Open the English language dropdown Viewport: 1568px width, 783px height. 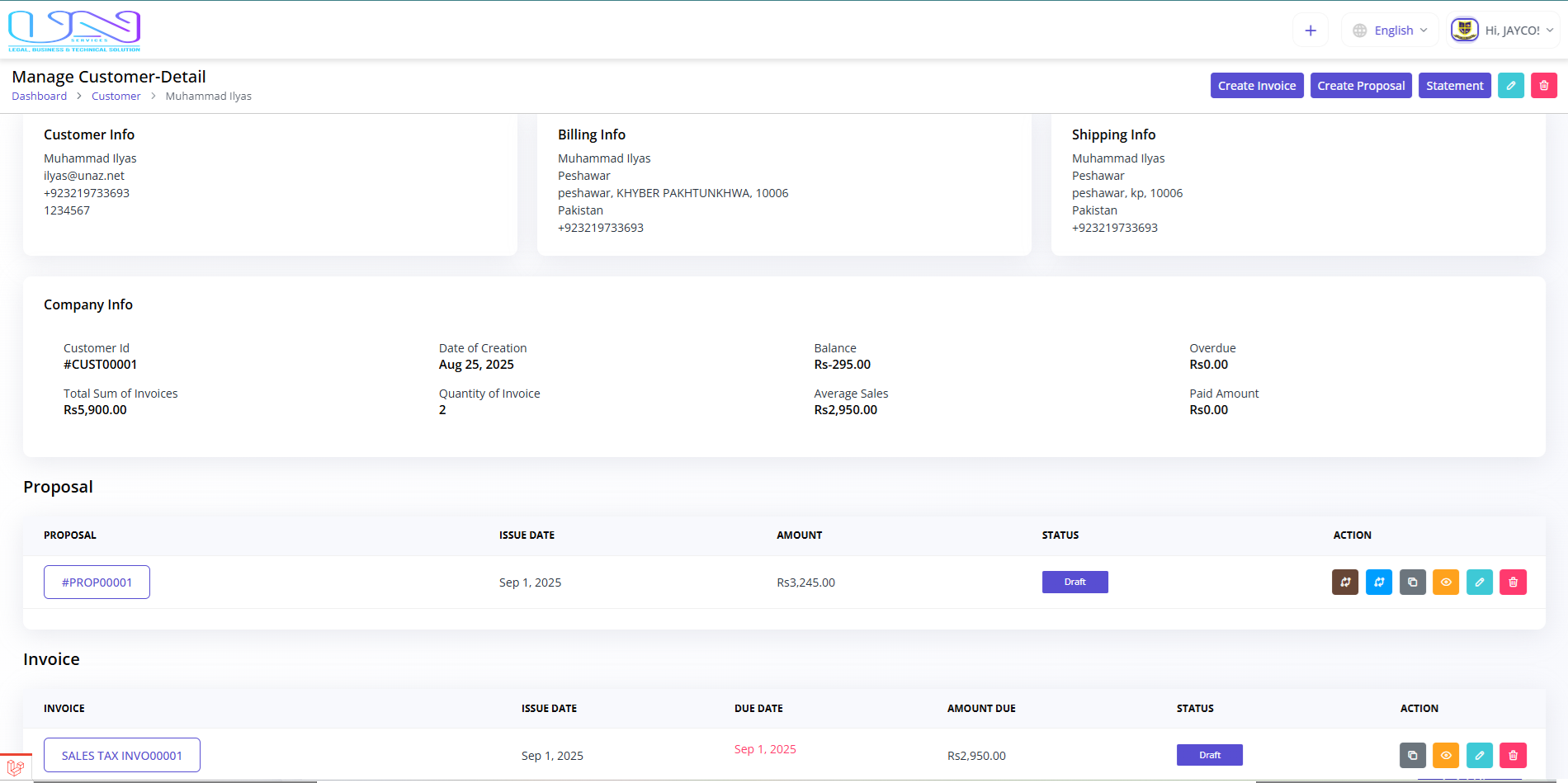1390,31
